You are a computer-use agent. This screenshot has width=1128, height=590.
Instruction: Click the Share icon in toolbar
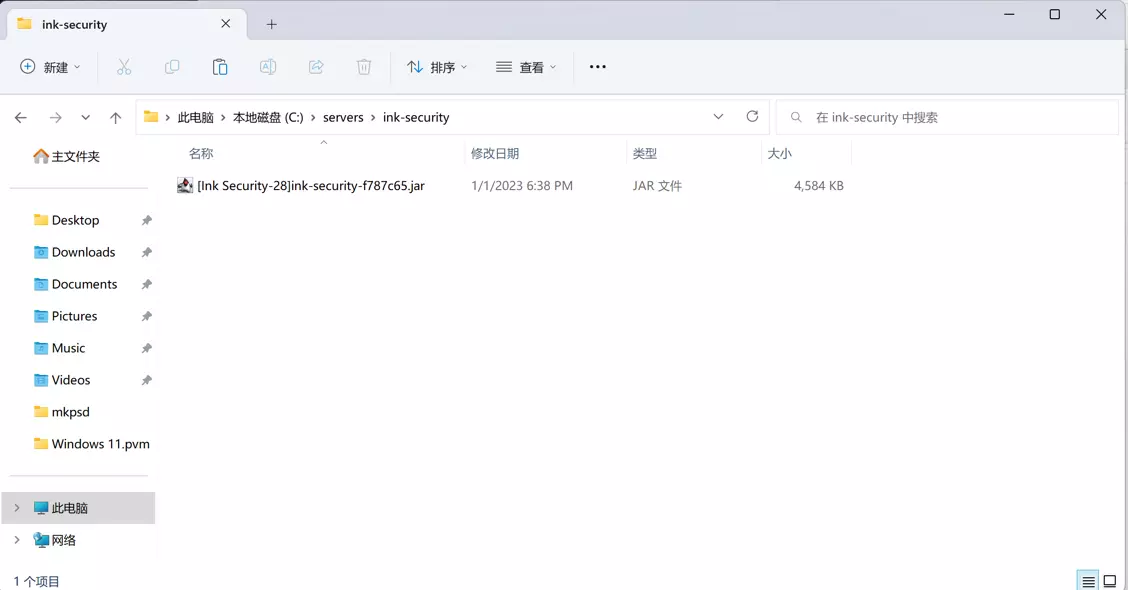pos(316,67)
